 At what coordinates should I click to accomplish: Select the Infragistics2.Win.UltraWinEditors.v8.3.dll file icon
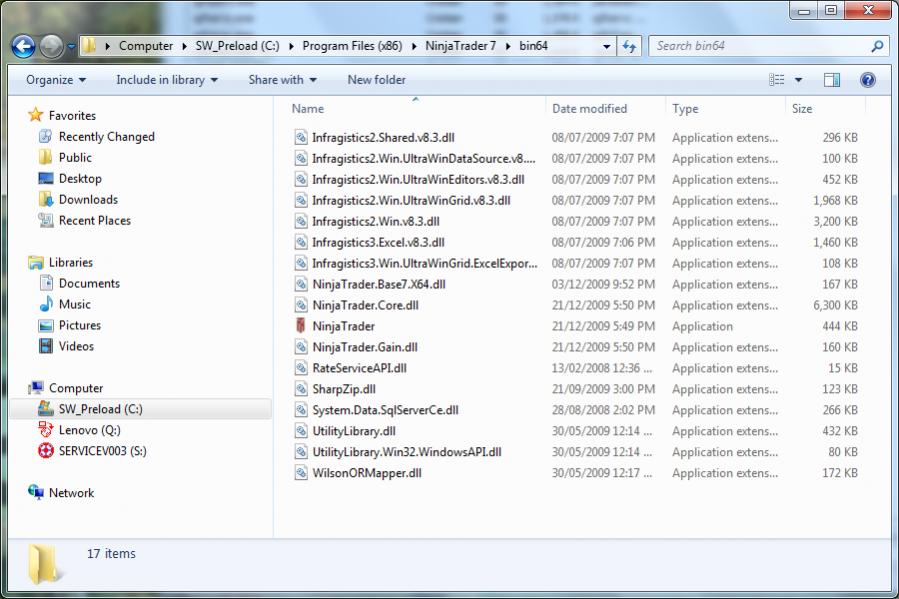click(300, 179)
